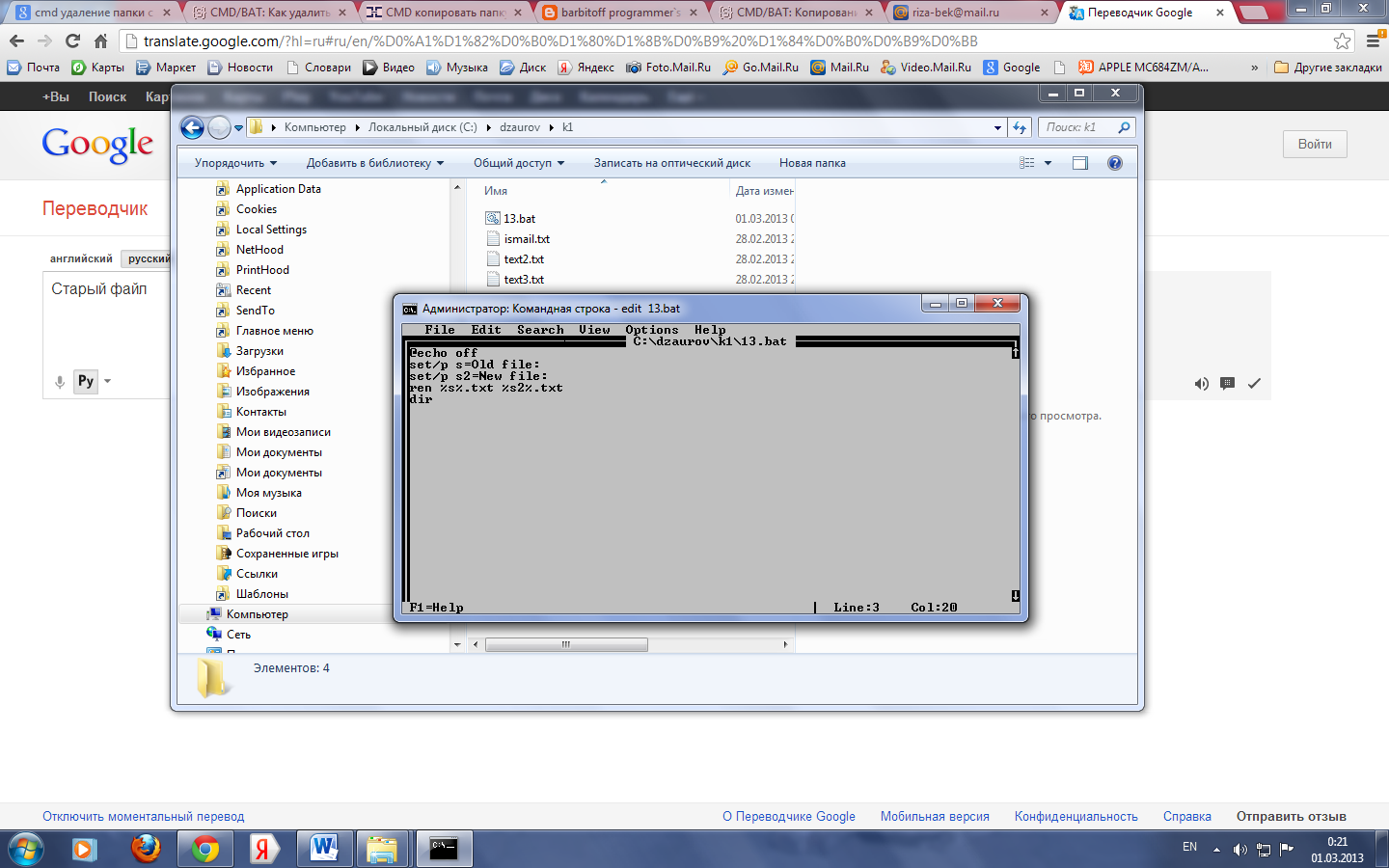Click the dzaurov breadcrumb in the address bar

click(520, 127)
